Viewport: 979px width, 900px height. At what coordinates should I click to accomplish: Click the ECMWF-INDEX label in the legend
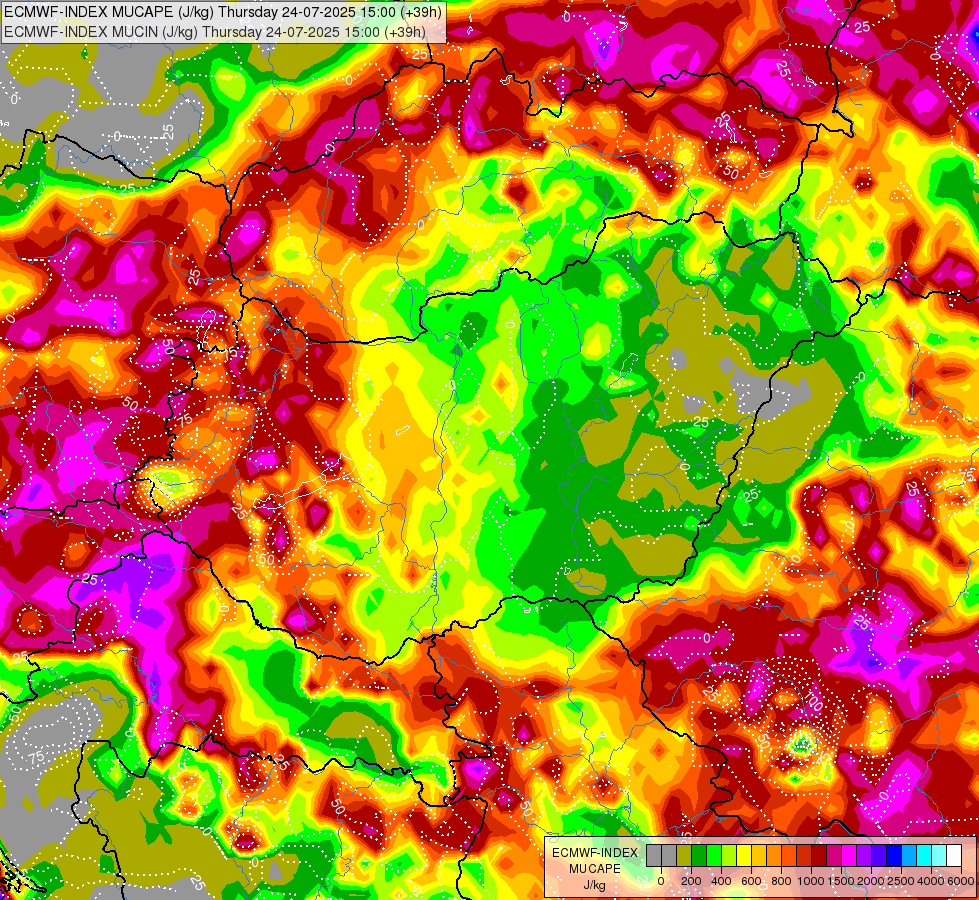click(595, 853)
